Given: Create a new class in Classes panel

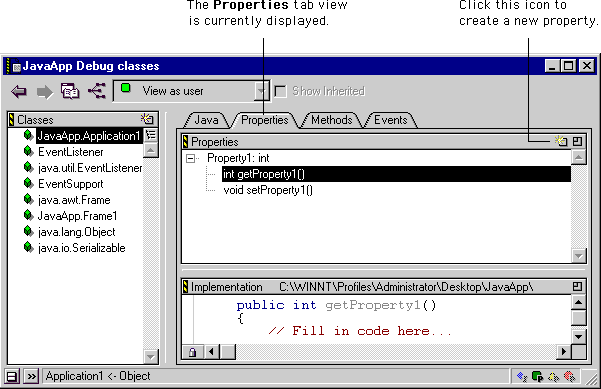Looking at the screenshot, I should click(147, 119).
